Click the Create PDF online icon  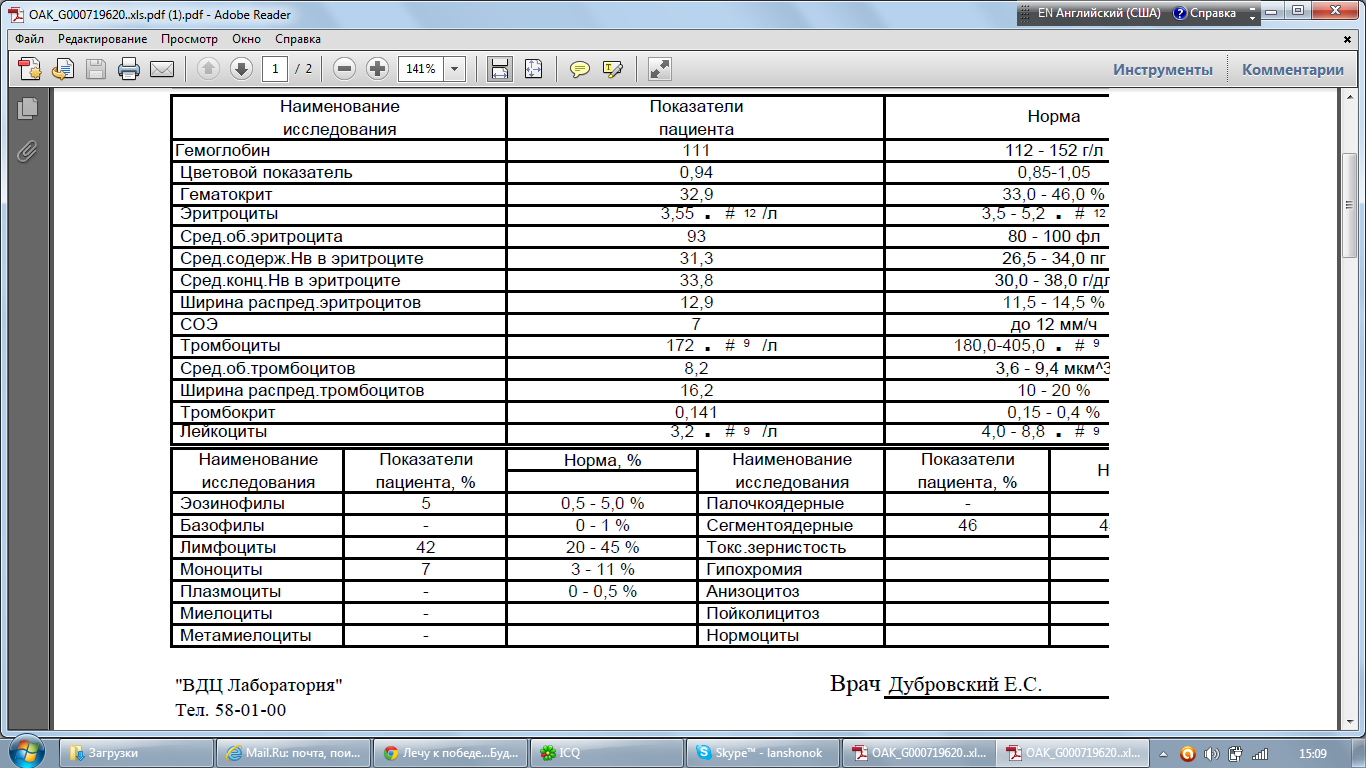tap(31, 69)
